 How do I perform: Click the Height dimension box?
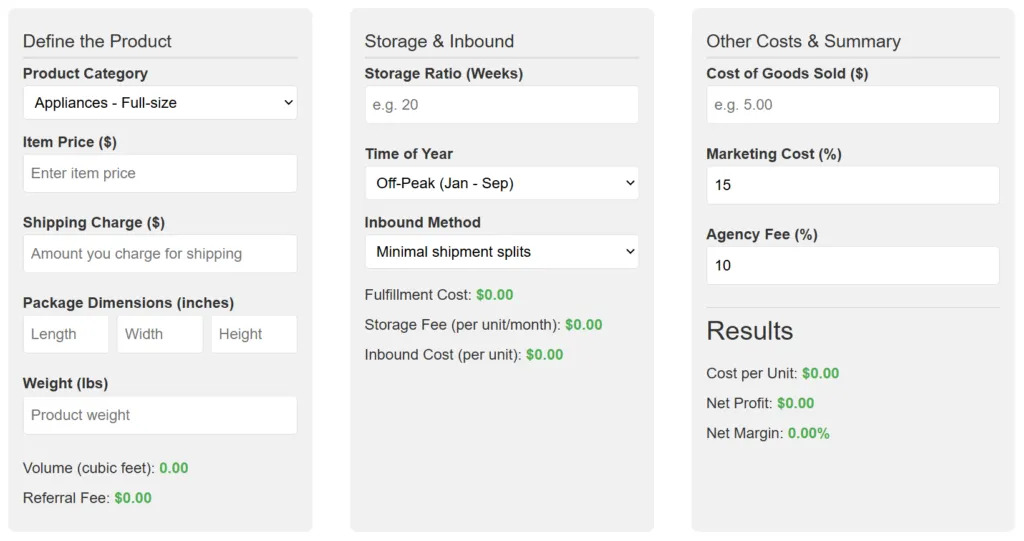(x=254, y=334)
